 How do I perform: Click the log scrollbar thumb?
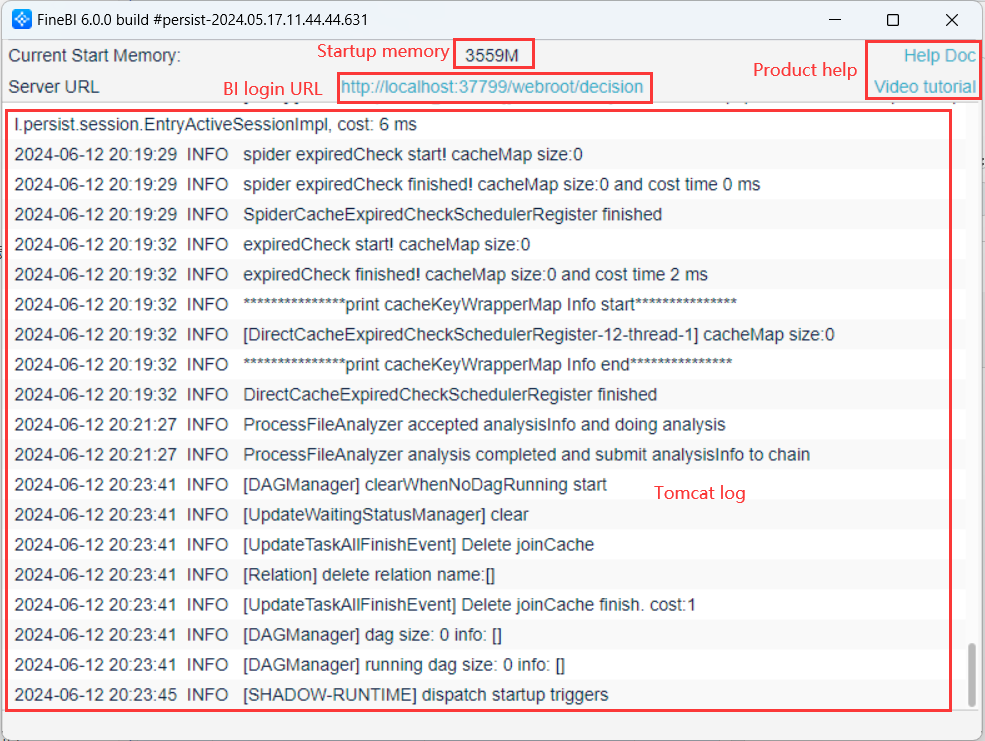[972, 675]
